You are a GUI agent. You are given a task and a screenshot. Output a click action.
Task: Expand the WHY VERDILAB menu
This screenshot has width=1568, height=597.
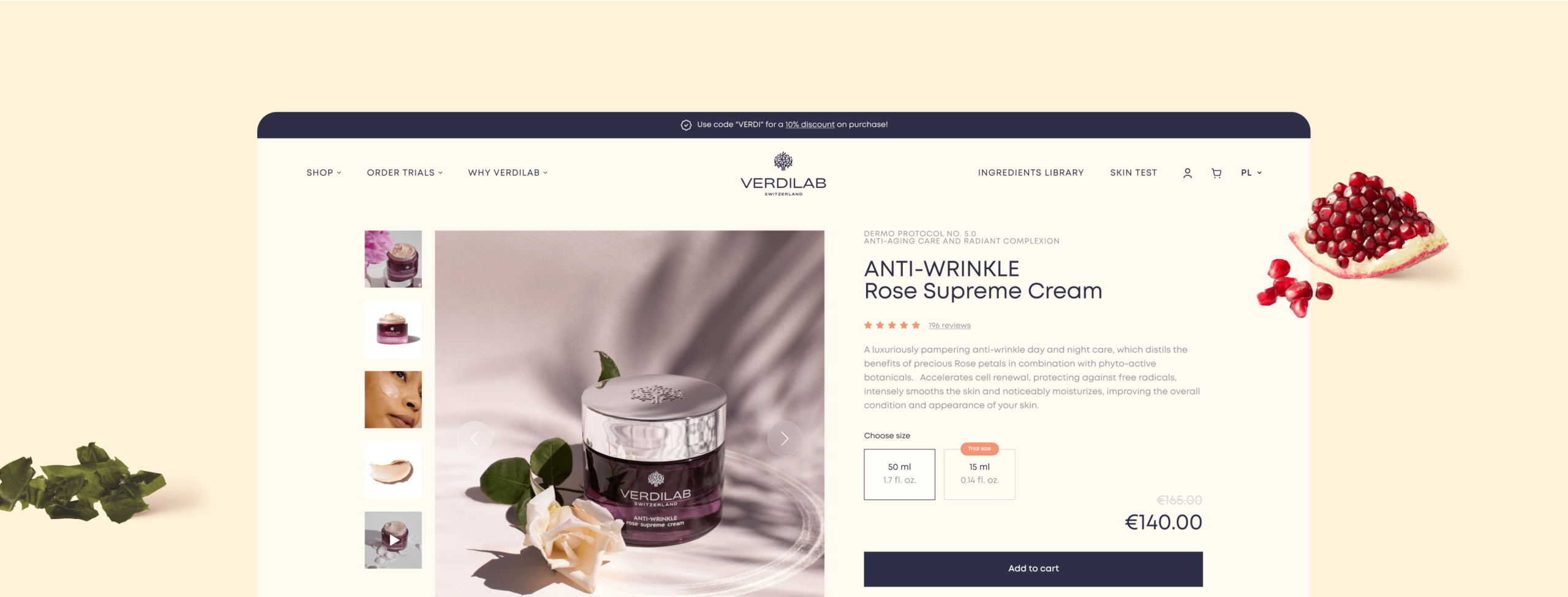click(508, 173)
